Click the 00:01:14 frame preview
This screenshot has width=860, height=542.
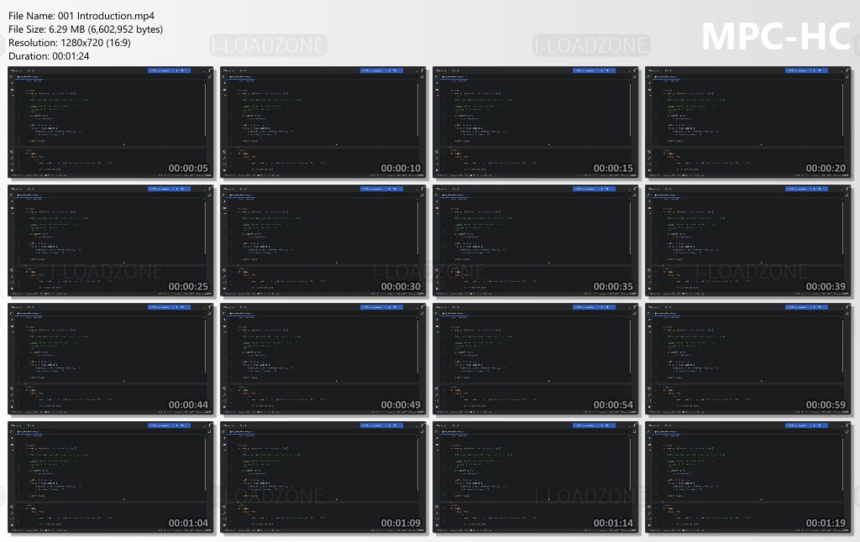(536, 477)
